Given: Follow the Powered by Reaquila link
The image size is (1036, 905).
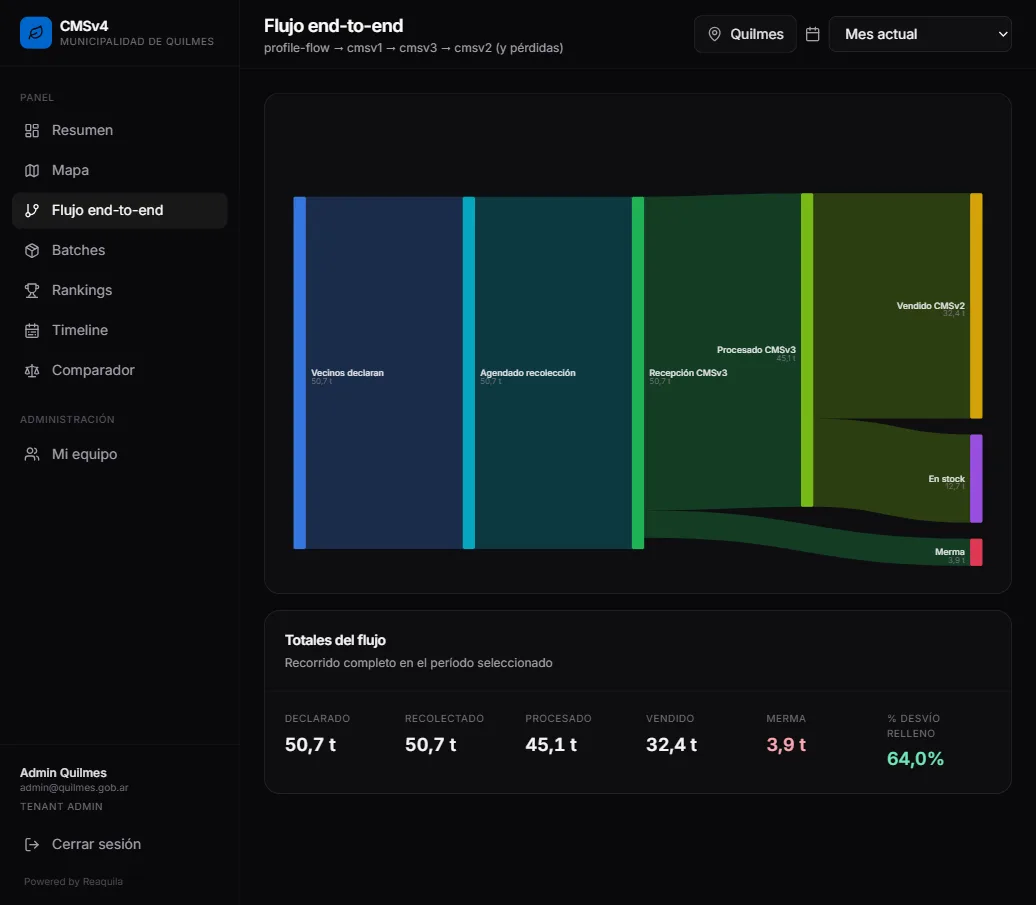Looking at the screenshot, I should tap(73, 882).
